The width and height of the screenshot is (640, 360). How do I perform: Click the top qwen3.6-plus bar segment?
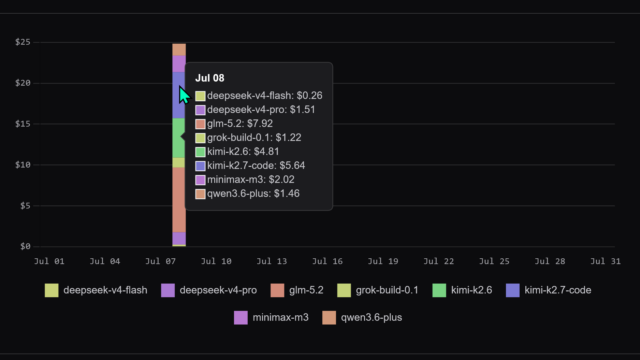179,49
